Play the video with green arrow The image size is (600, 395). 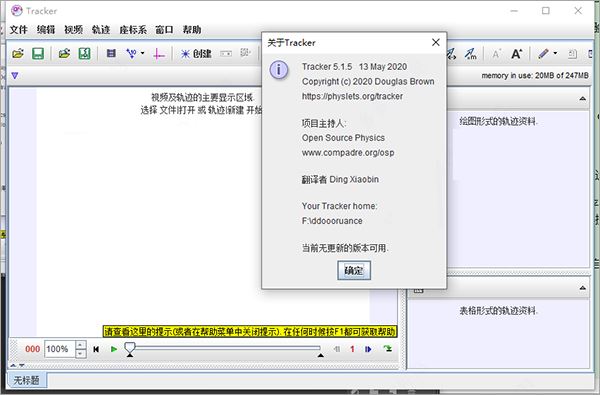[114, 349]
